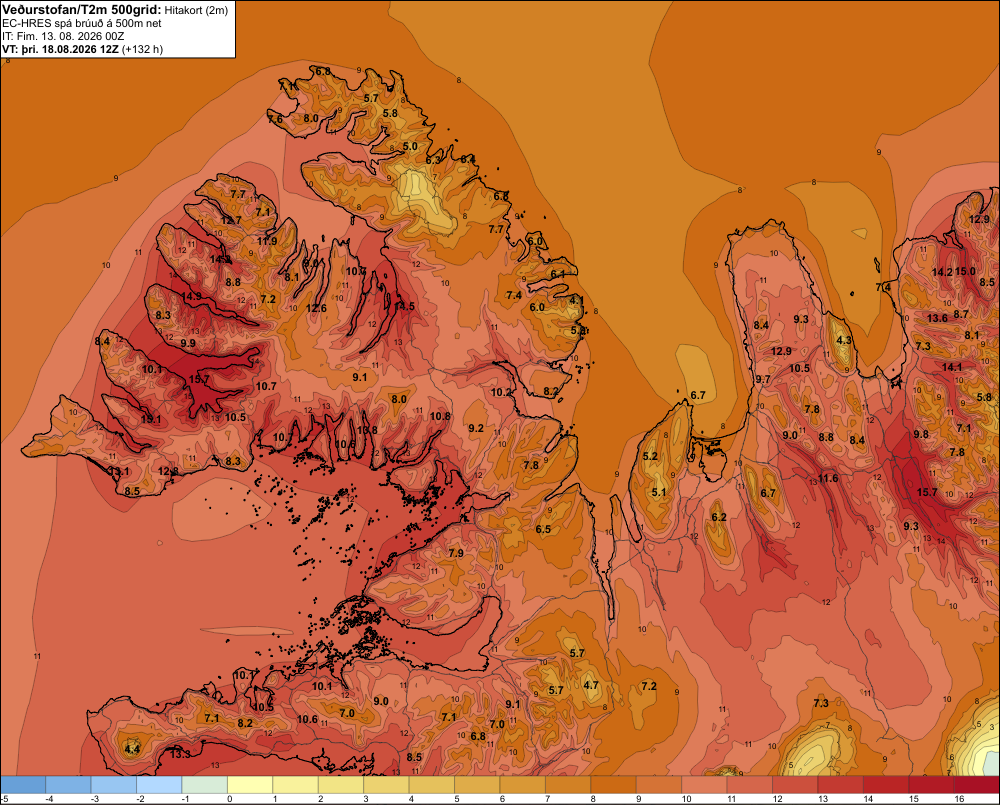Click the 'IT: Fim. 13. 08. 2026 00Z' line
The height and width of the screenshot is (805, 1000).
(63, 36)
